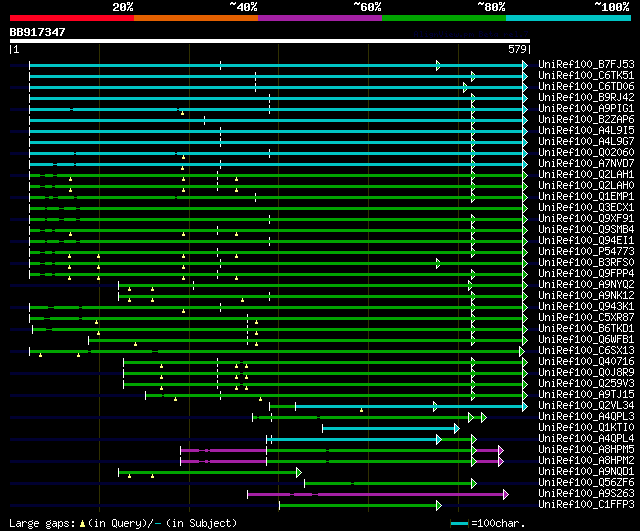Open hit UniRef100_A8HPM5
Viewport: 640px width, 531px height.
586,450
